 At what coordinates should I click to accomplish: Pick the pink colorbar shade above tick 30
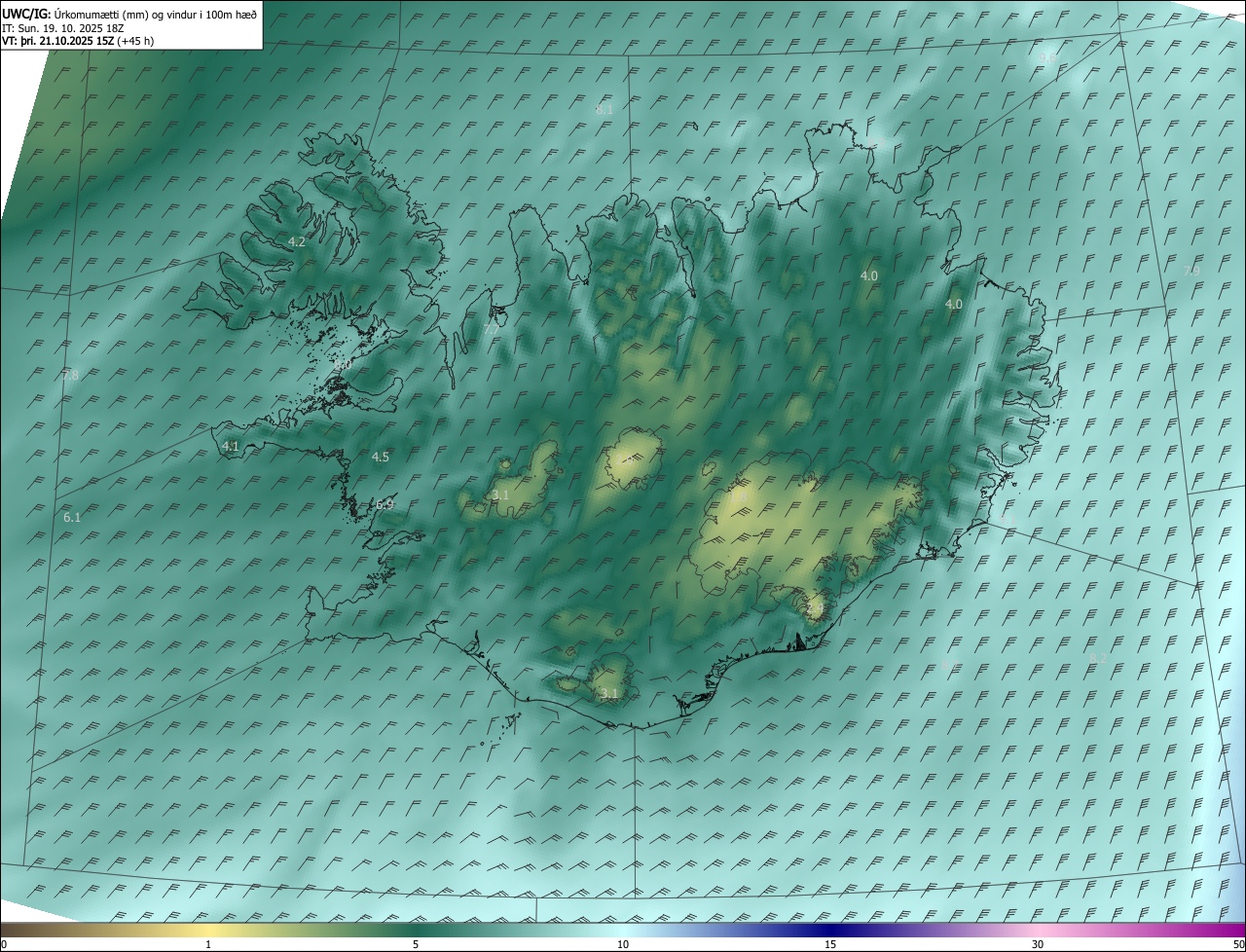point(1038,930)
